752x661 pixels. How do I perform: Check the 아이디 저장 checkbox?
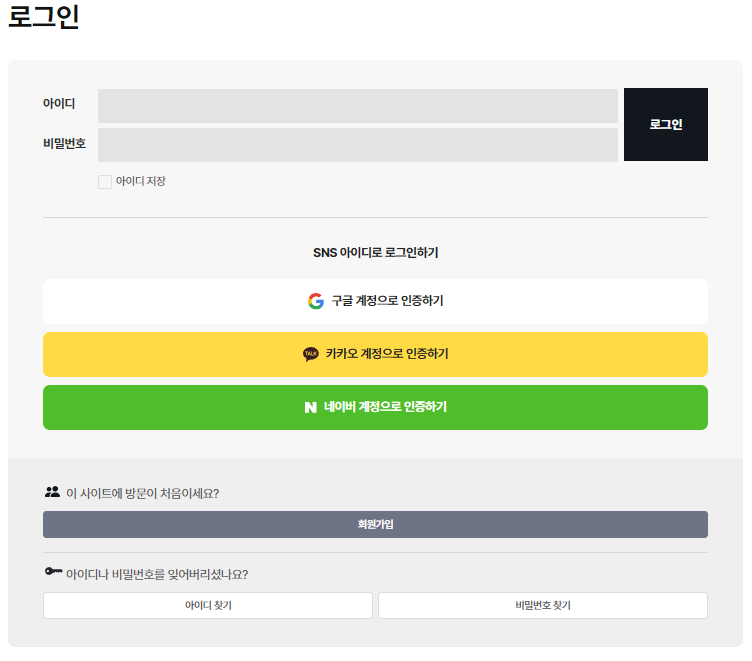click(105, 182)
